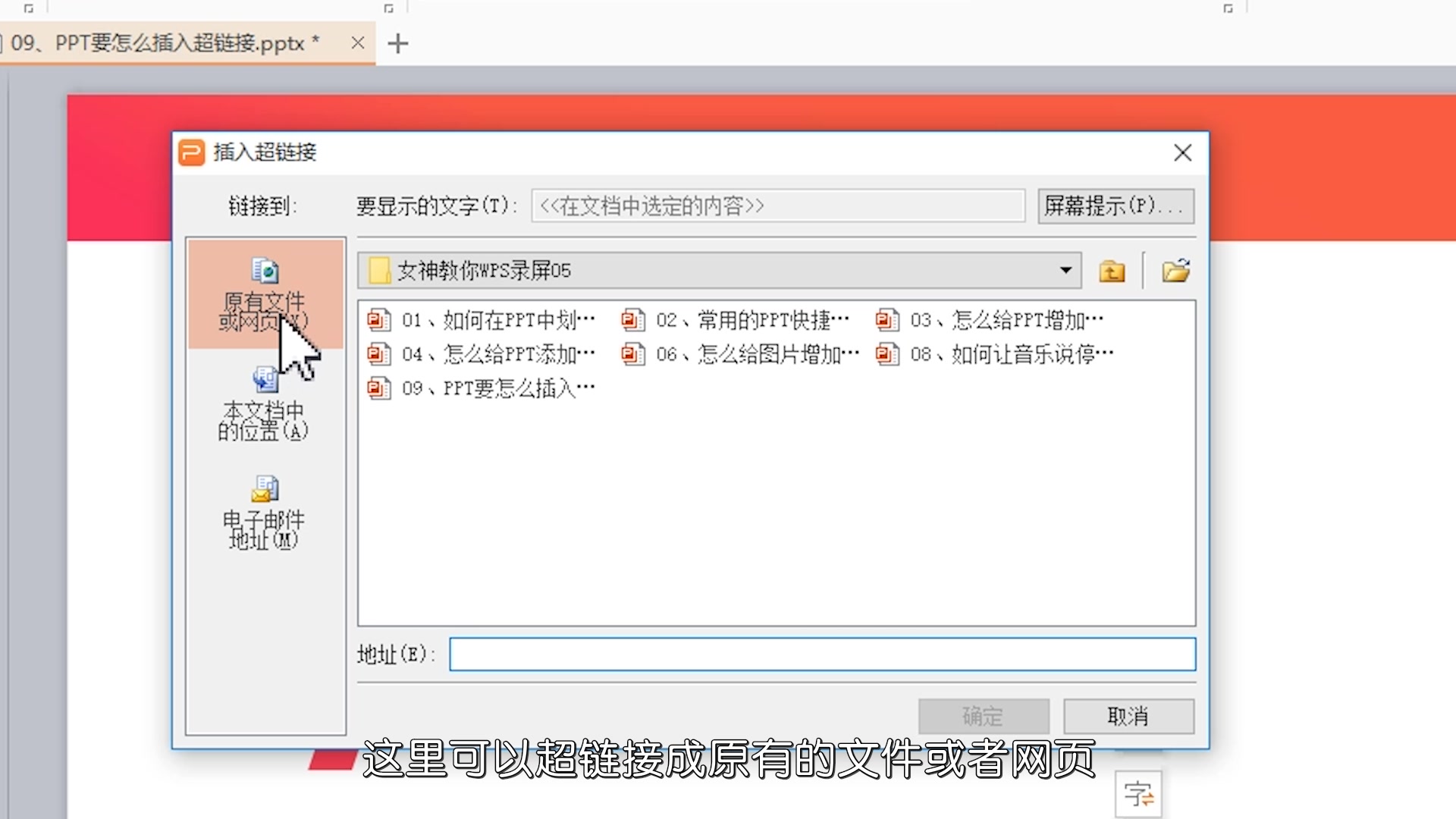
Task: Click inside the "地址(E)" address field
Action: pyautogui.click(x=823, y=654)
